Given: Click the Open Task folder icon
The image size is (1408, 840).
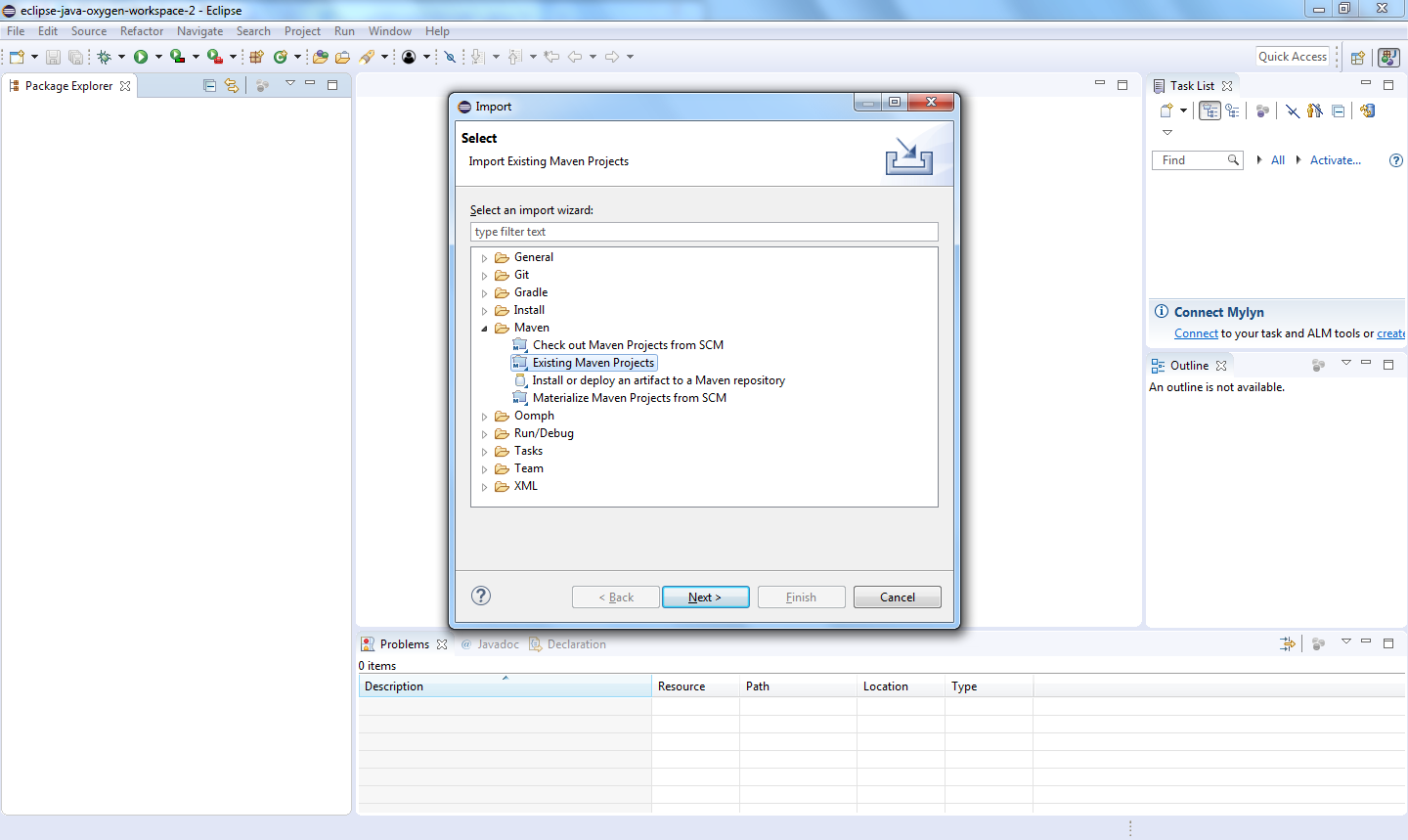Looking at the screenshot, I should pyautogui.click(x=342, y=57).
